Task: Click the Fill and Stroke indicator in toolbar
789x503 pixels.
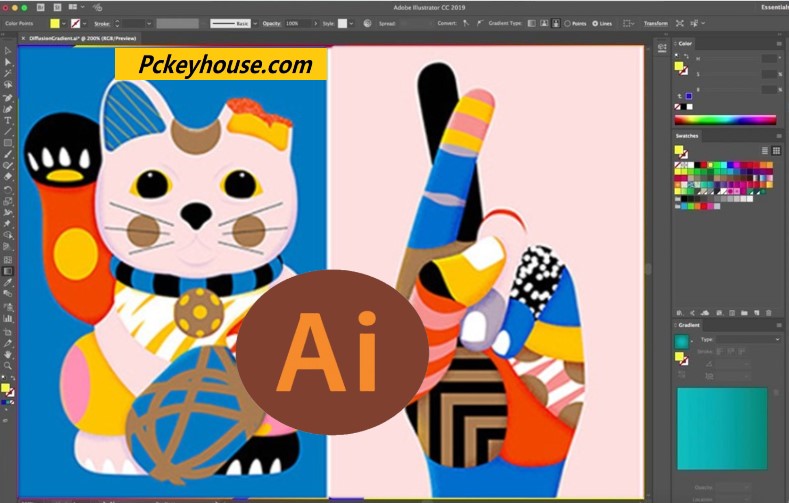Action: (7, 389)
